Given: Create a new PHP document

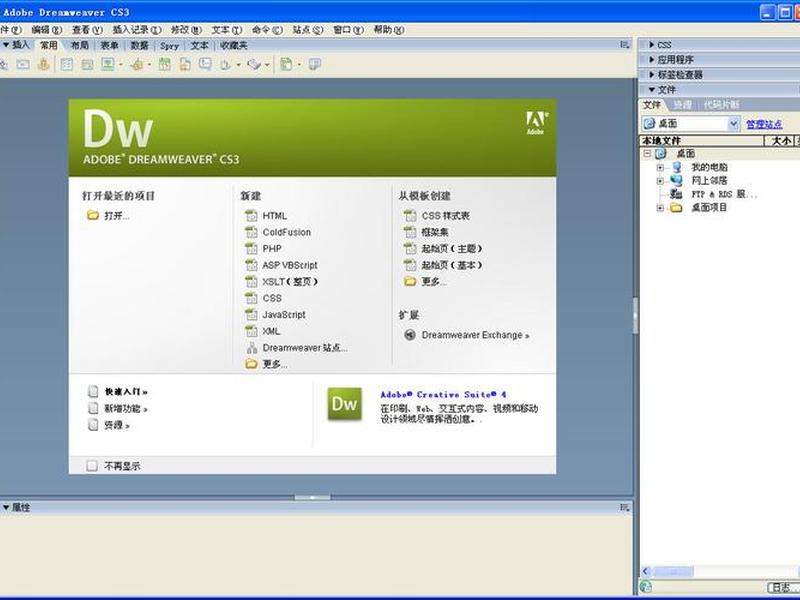Looking at the screenshot, I should [x=263, y=248].
